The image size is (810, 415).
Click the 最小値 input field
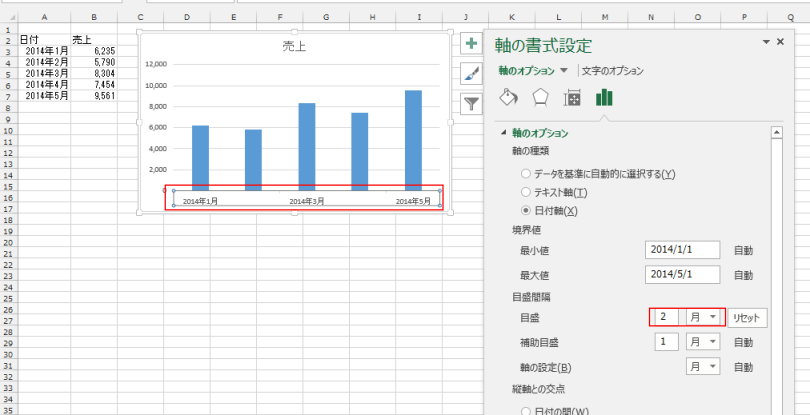683,250
